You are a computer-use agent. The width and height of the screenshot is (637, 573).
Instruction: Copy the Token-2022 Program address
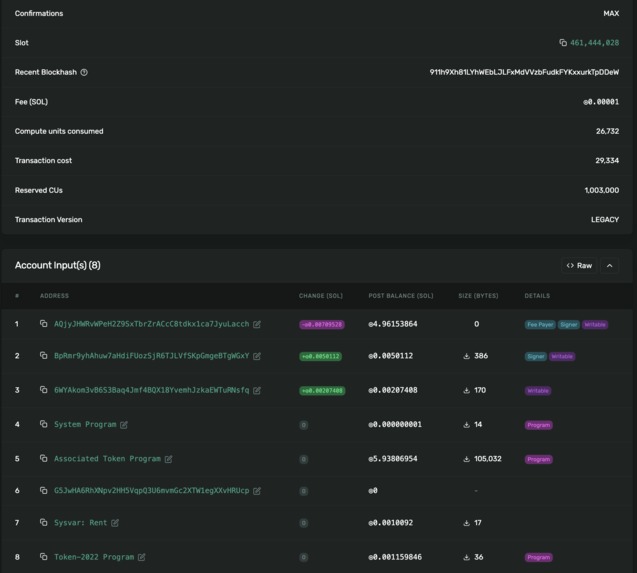tap(43, 557)
